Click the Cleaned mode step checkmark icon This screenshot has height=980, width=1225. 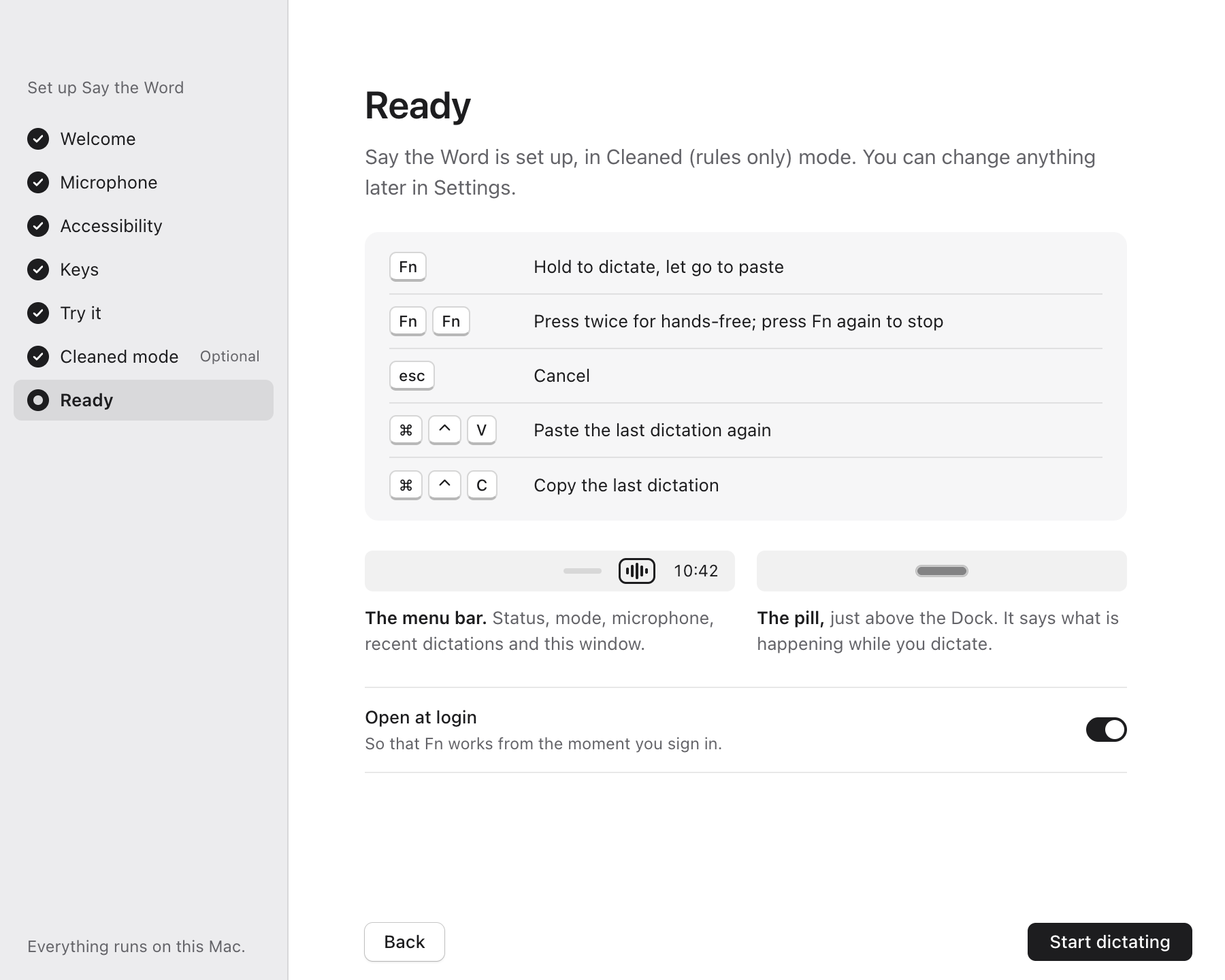[x=38, y=357]
